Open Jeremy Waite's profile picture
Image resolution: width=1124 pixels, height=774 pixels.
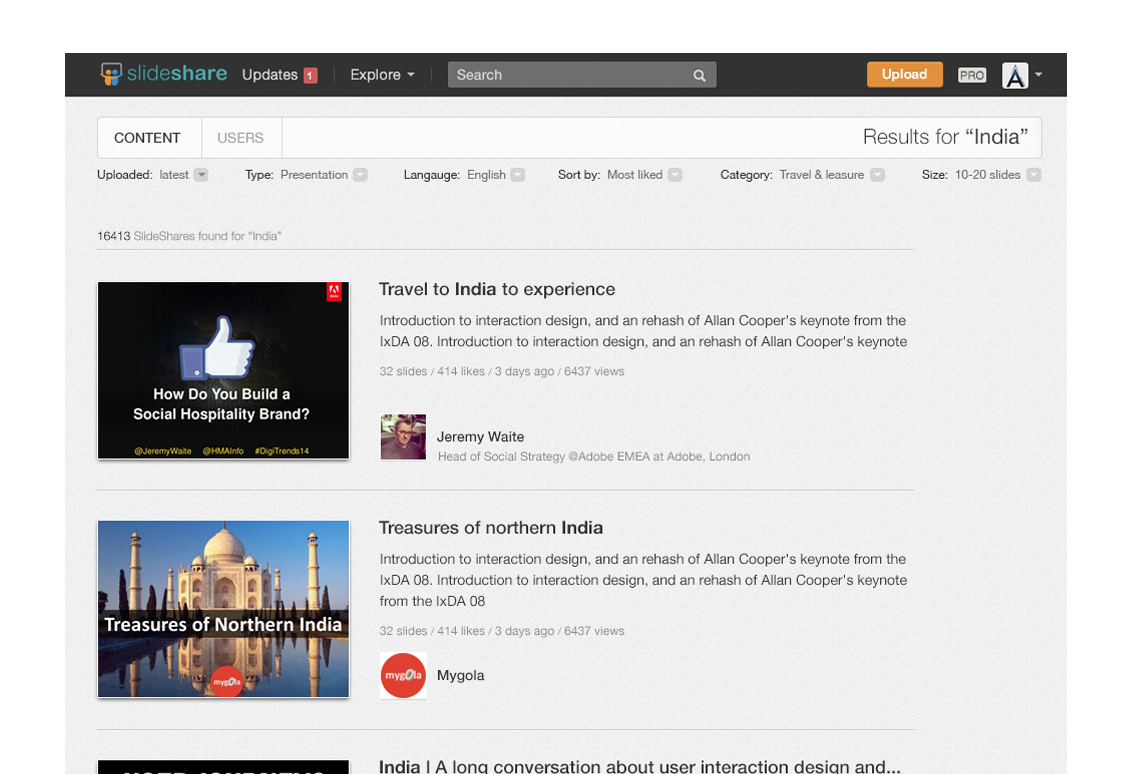click(402, 437)
